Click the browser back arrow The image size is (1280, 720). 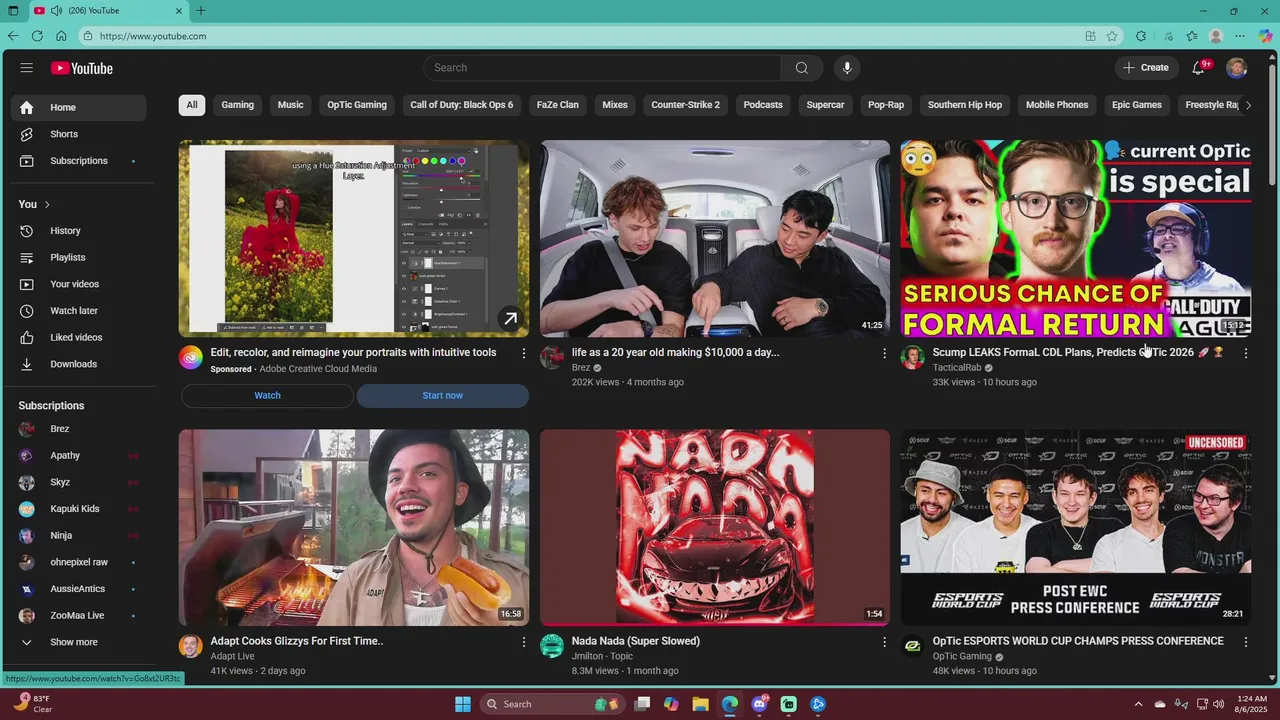13,36
